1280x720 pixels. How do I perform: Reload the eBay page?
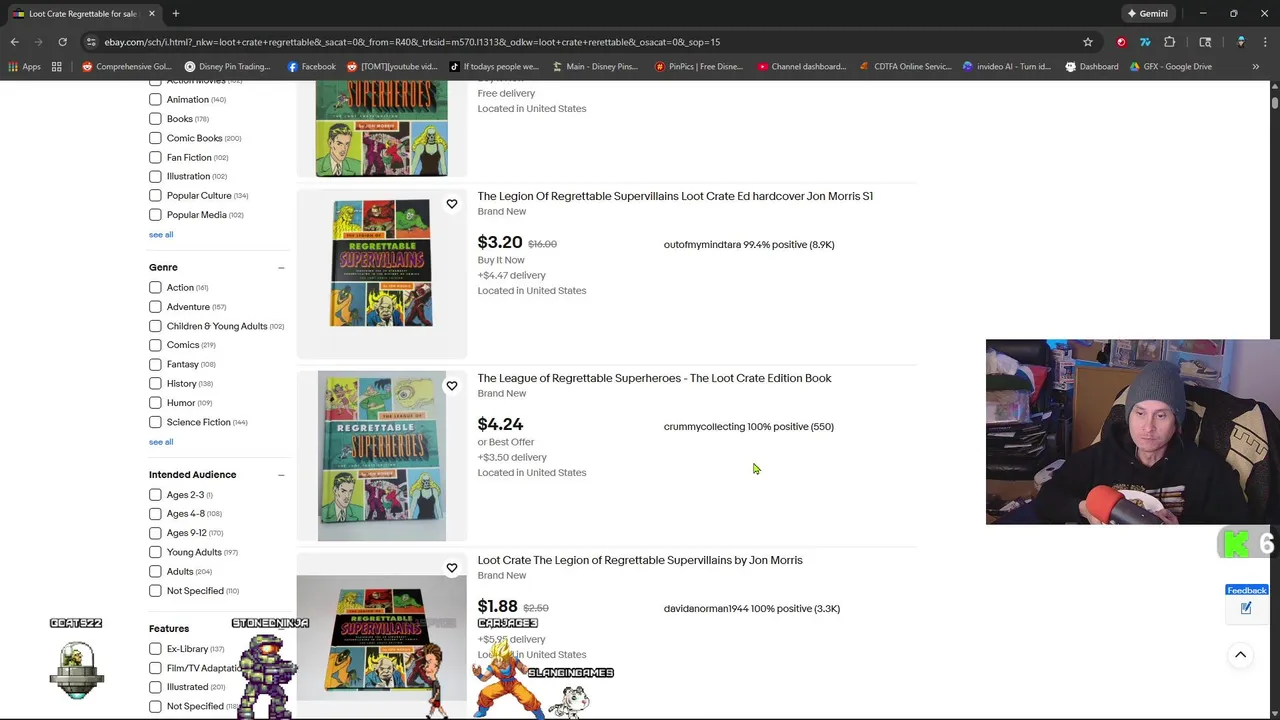click(62, 42)
